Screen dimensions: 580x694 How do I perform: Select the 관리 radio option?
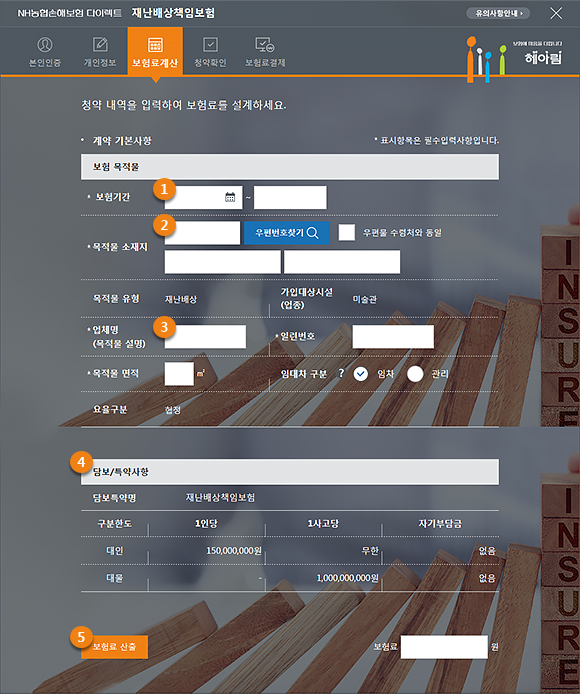(x=415, y=374)
